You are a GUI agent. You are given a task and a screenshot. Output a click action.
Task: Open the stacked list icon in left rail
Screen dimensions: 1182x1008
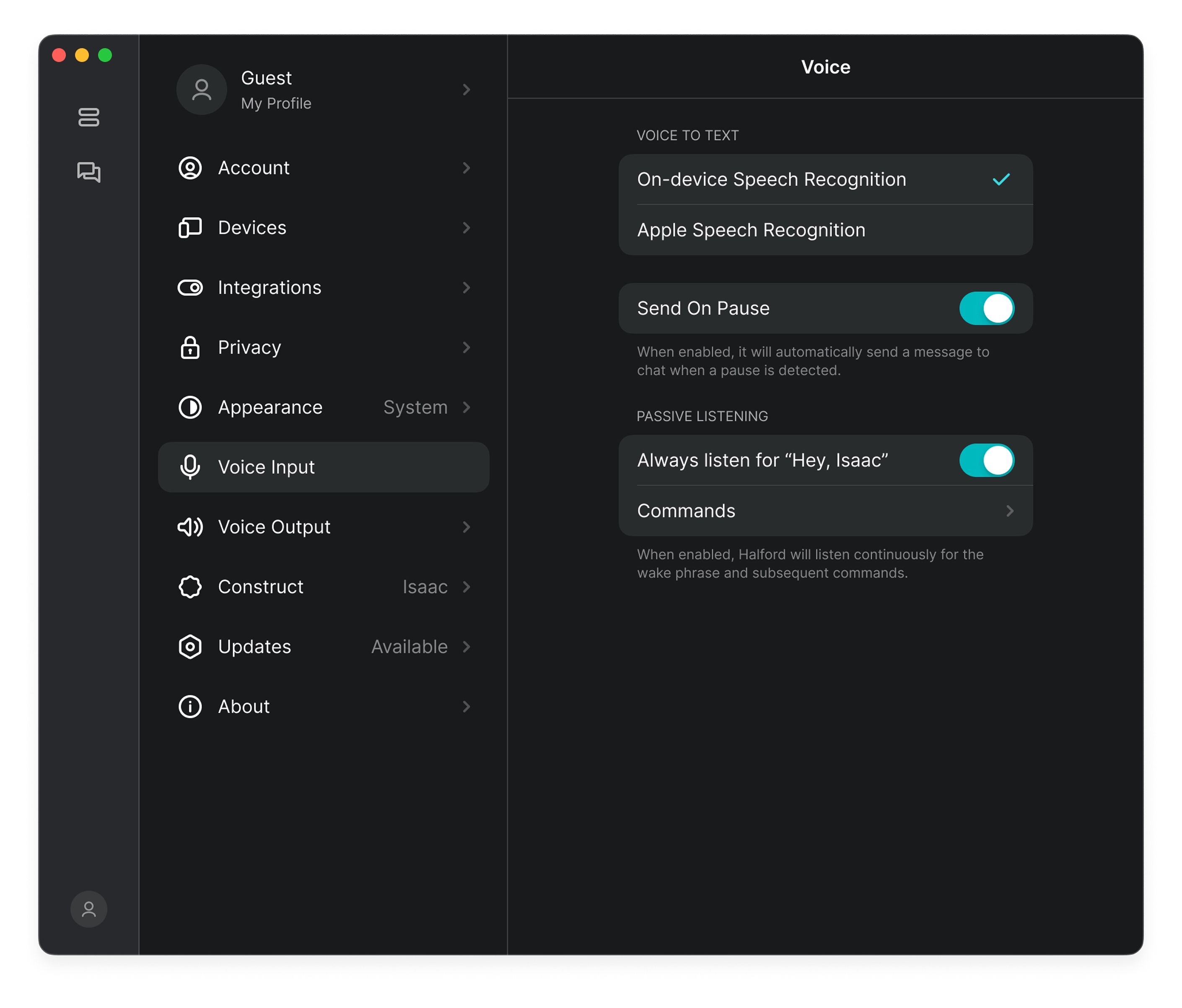88,117
